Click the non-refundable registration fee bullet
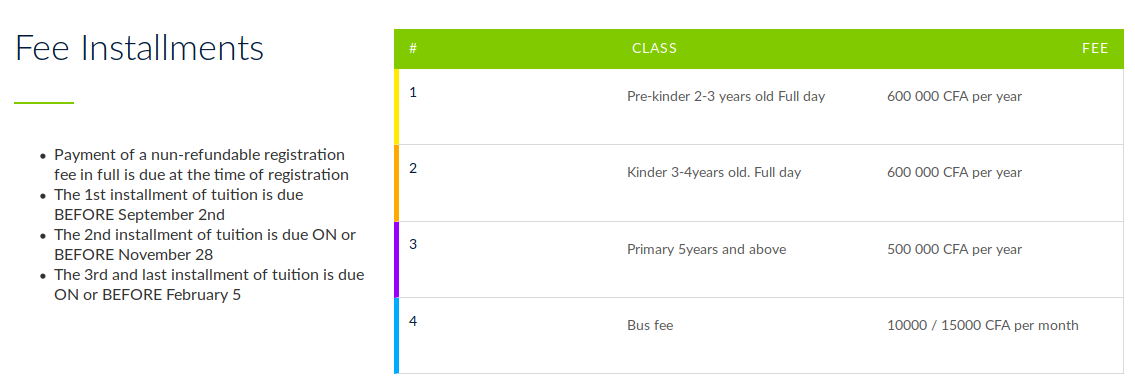Viewport: 1135px width, 387px height. 201,165
